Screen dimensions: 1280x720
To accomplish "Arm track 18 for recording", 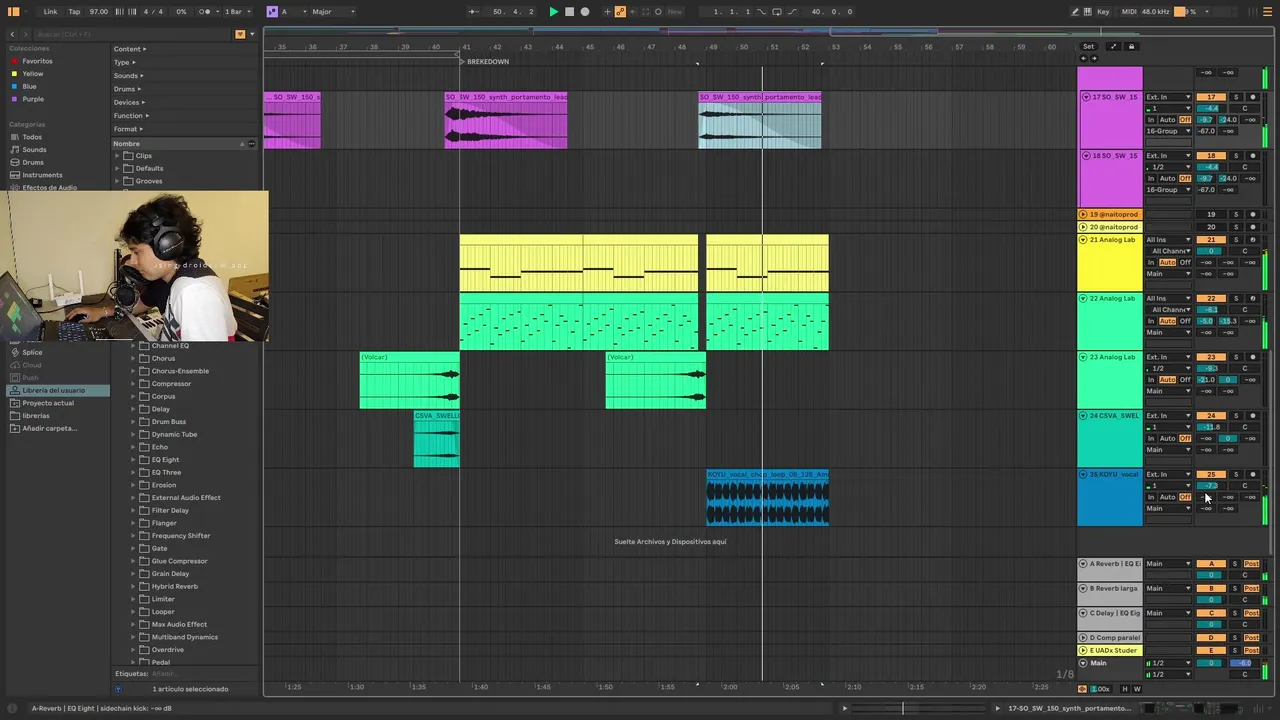I will pyautogui.click(x=1252, y=157).
